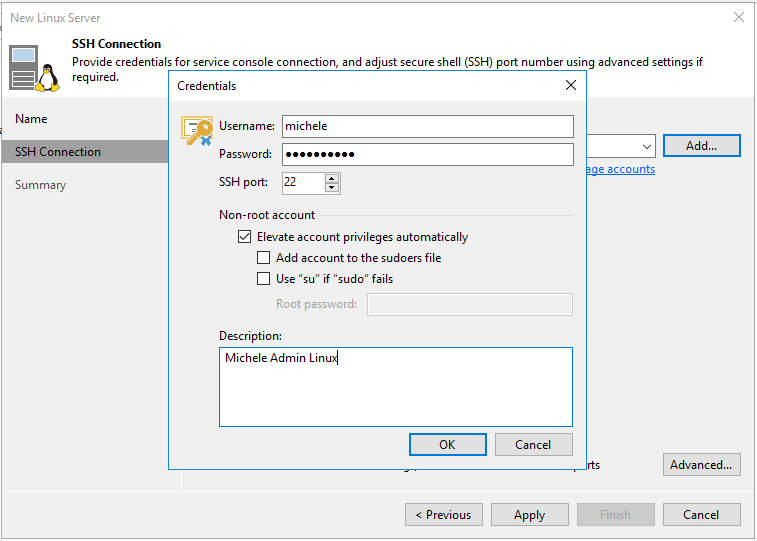Confirm credentials with OK button
757x541 pixels.
(x=448, y=444)
